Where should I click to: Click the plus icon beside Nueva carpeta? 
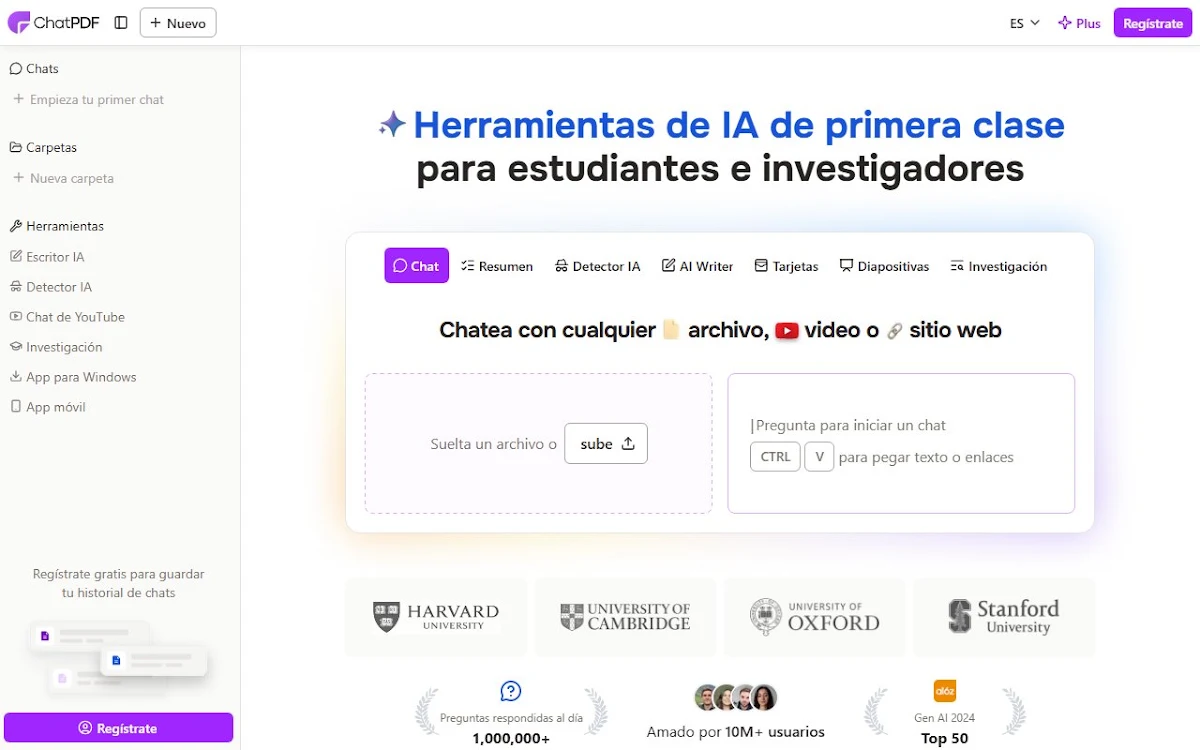pos(18,178)
